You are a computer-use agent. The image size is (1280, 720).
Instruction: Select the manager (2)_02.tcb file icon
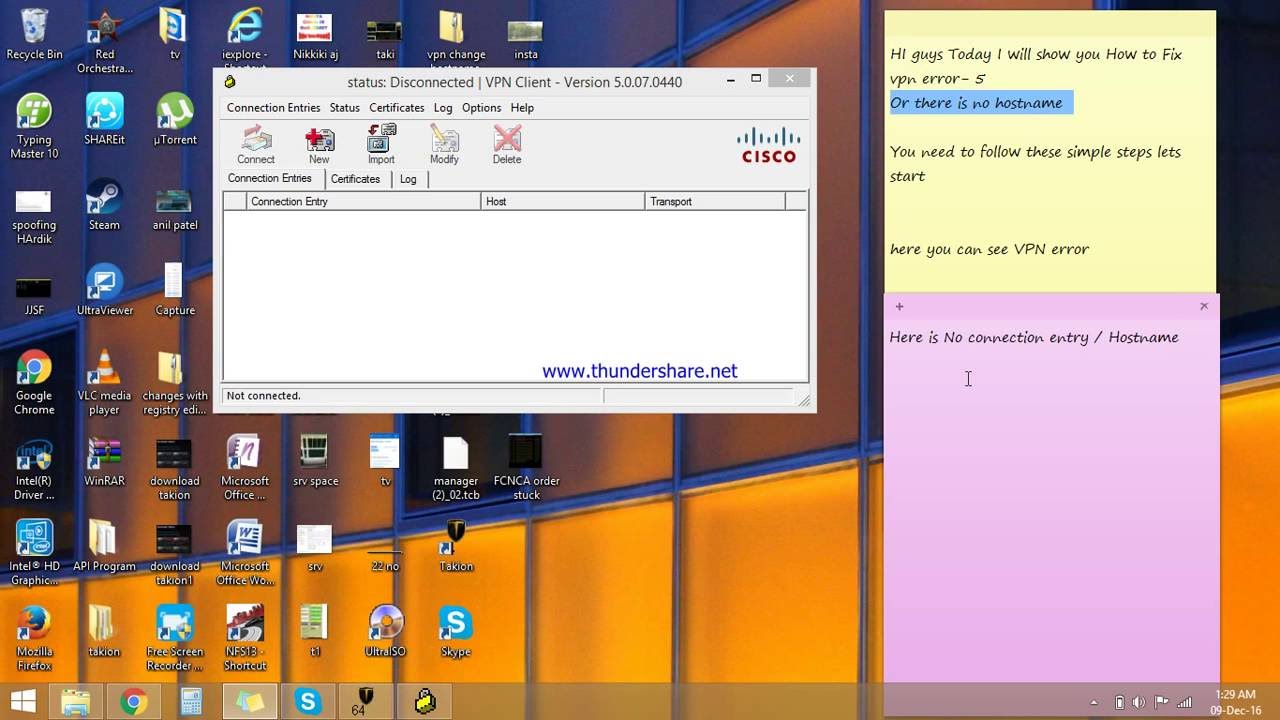pyautogui.click(x=455, y=468)
